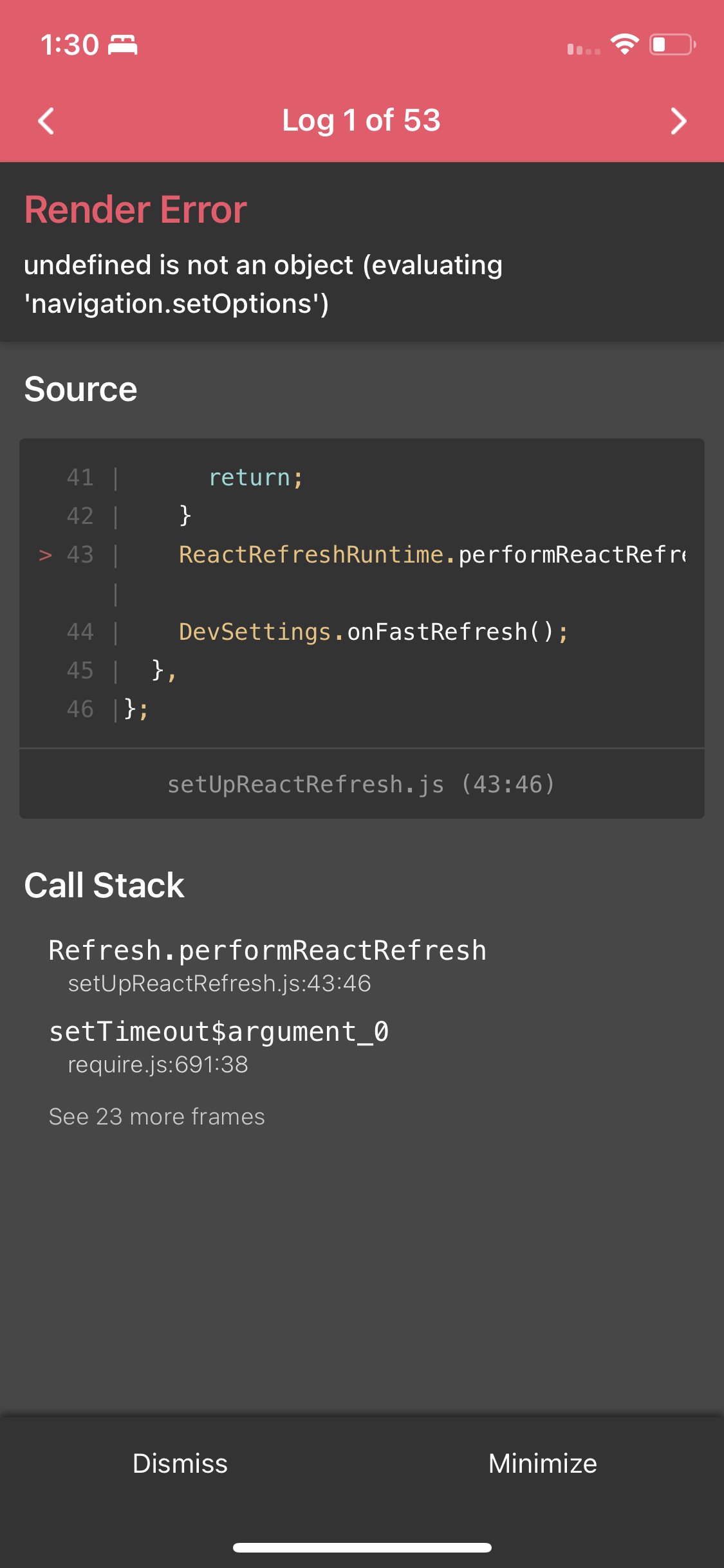Open setUpReactRefresh.js (43:46) source file
This screenshot has width=724, height=1568.
(362, 784)
